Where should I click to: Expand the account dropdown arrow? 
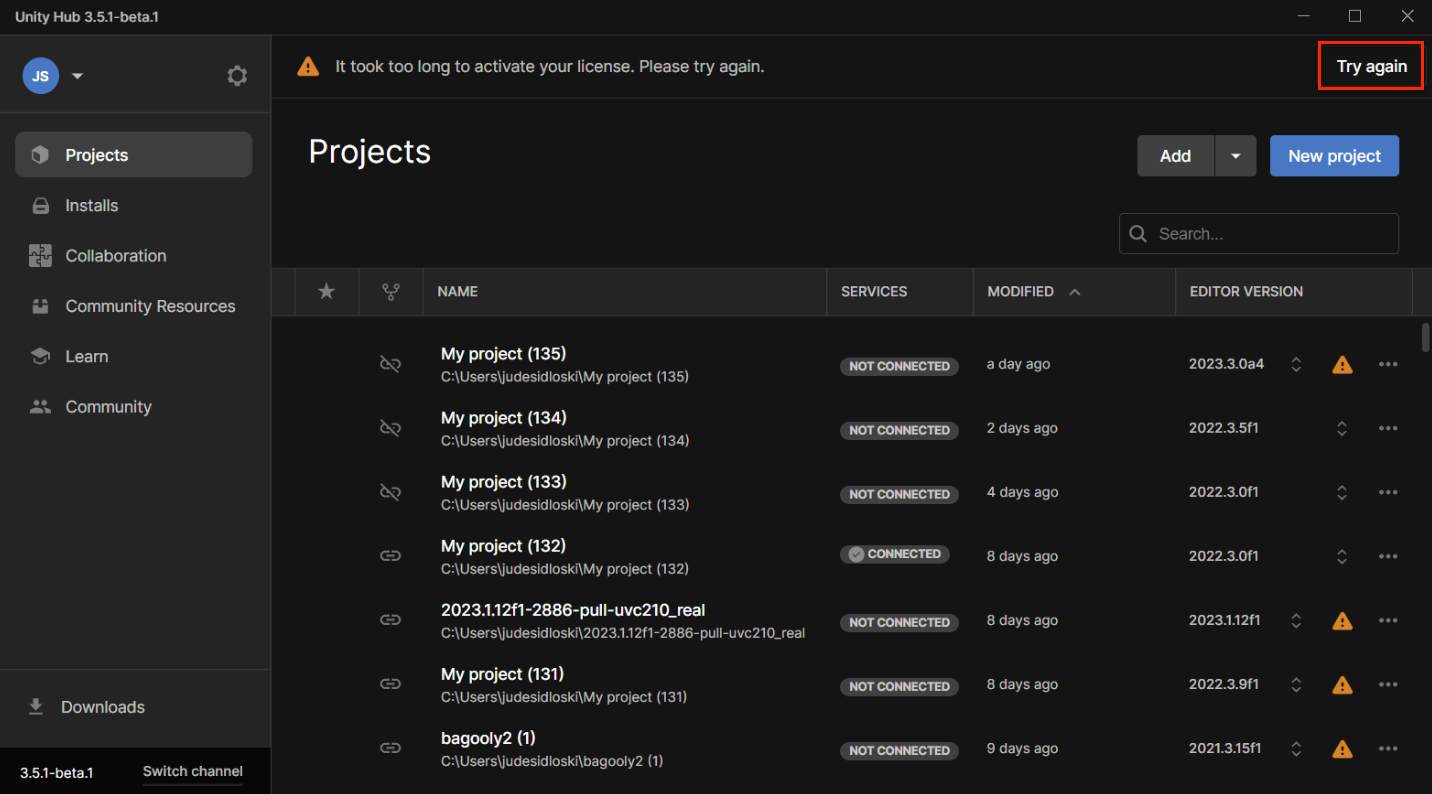[x=78, y=76]
